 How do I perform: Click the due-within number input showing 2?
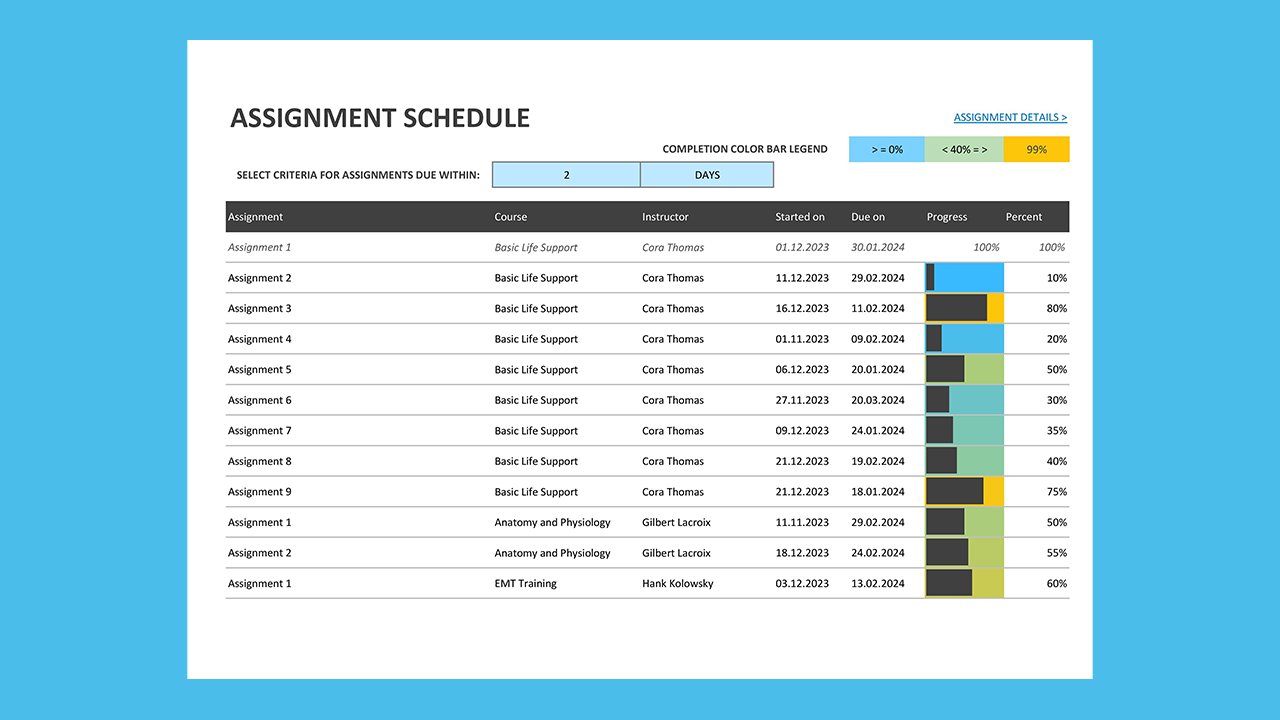tap(565, 174)
